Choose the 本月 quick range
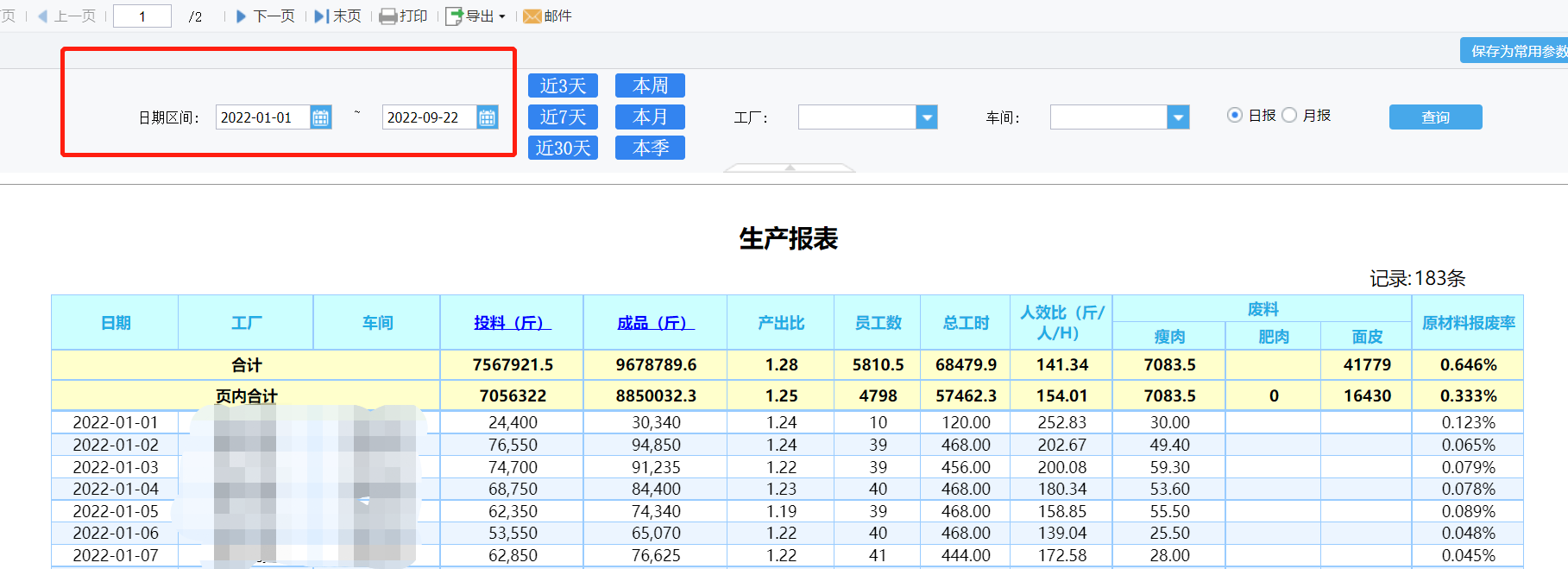This screenshot has width=1568, height=569. coord(650,117)
